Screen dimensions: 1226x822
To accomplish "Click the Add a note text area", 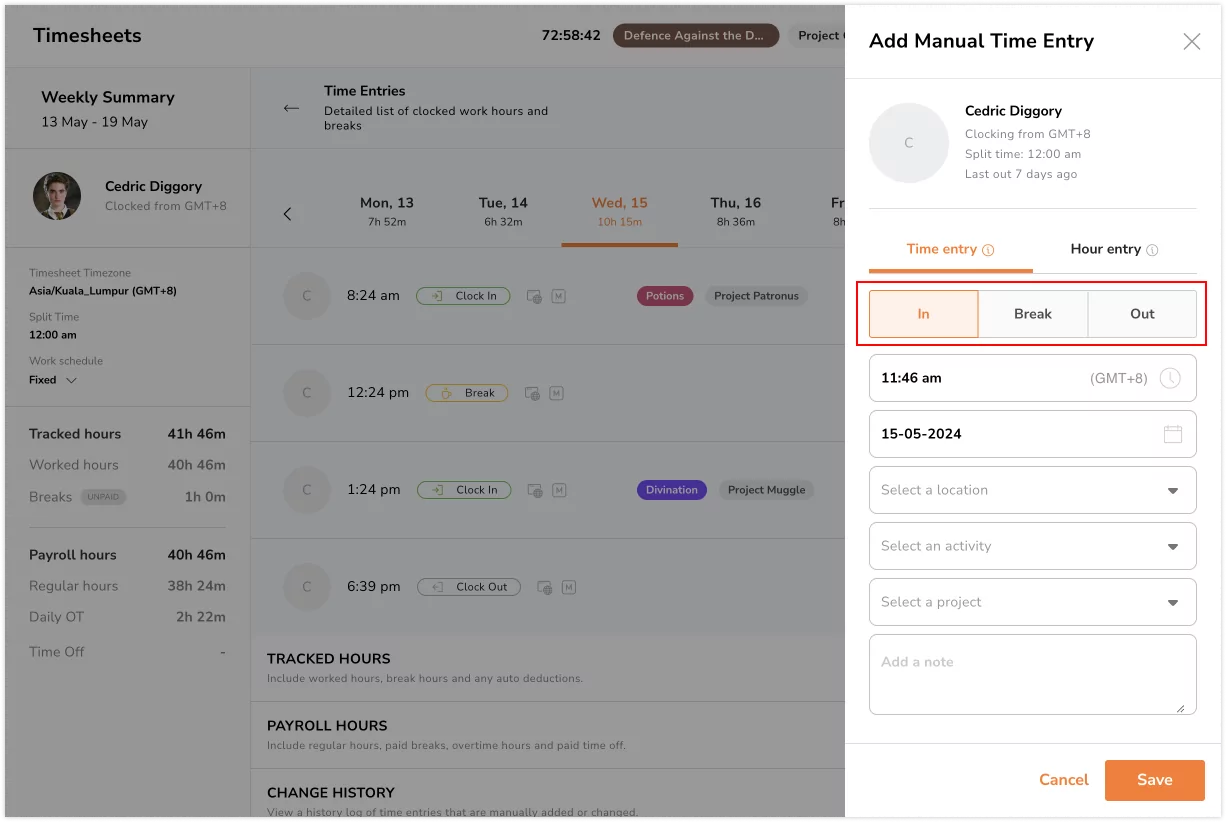I will click(1033, 674).
